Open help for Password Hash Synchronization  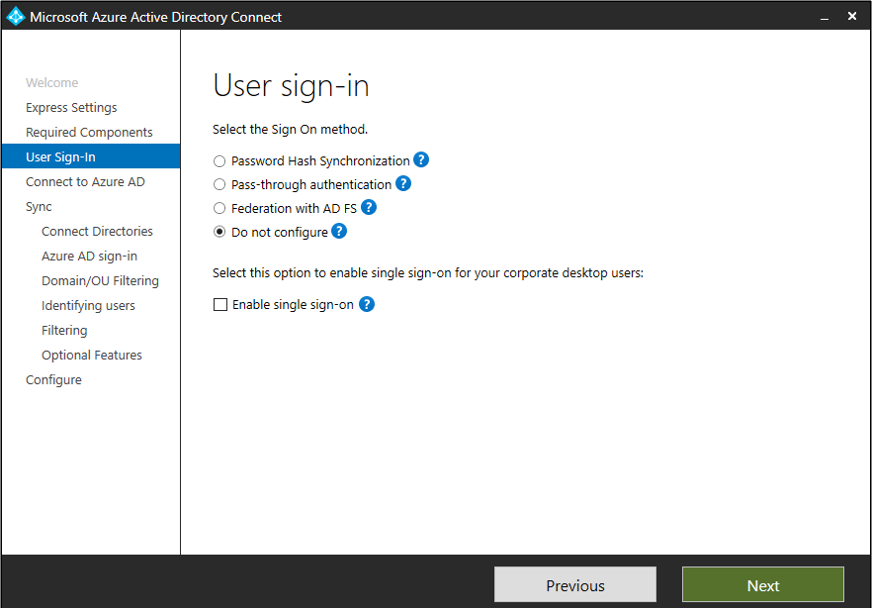click(x=421, y=159)
